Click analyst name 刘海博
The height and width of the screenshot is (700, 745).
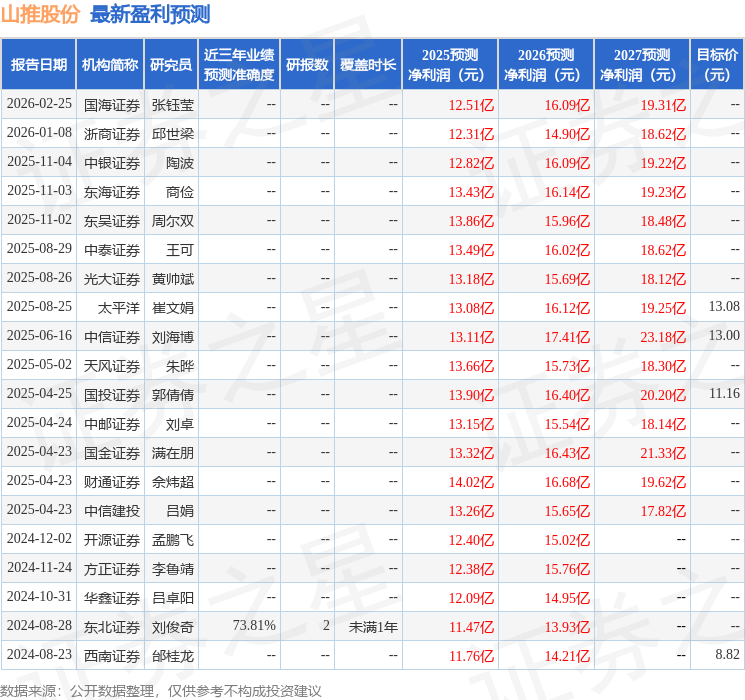172,337
